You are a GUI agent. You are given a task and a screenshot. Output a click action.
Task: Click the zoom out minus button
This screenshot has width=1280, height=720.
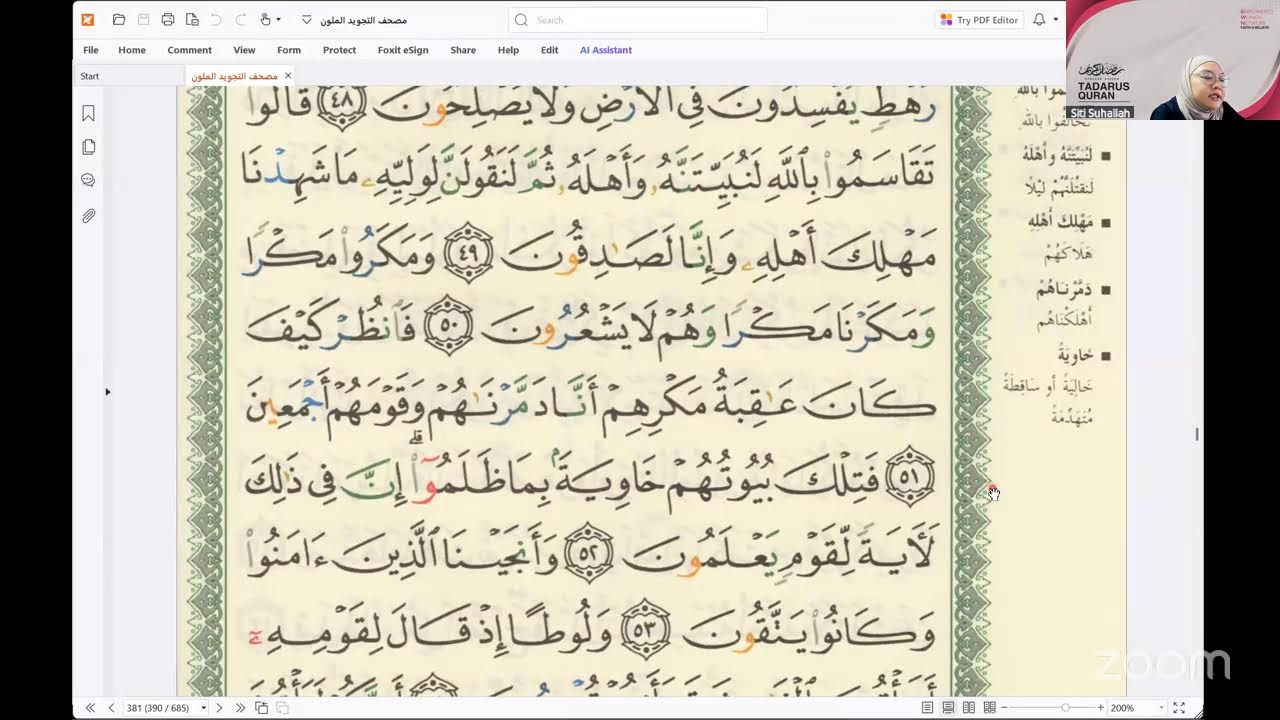tap(1006, 708)
